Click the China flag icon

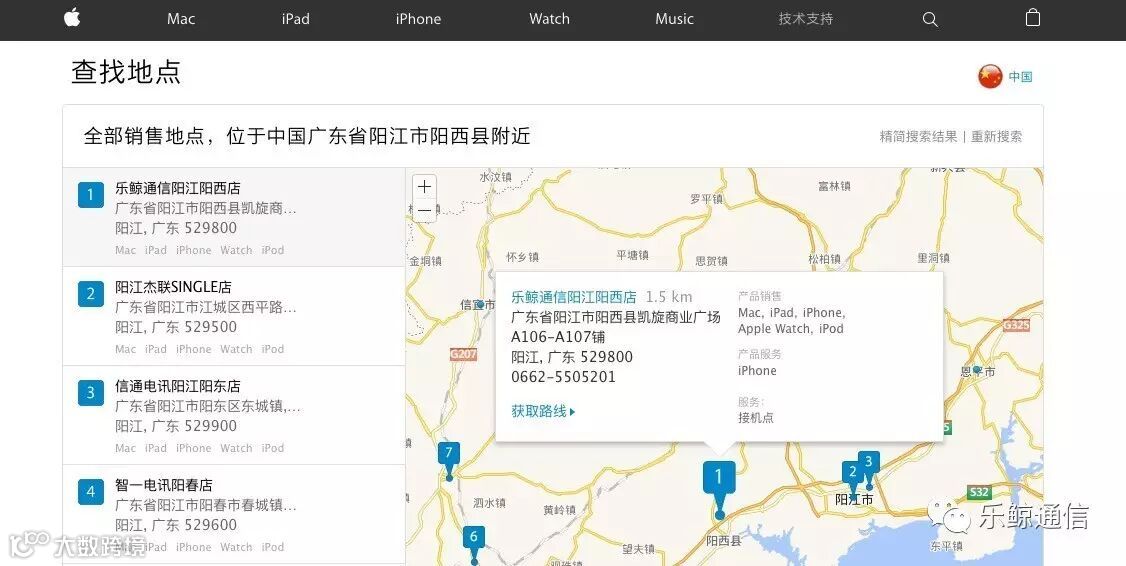click(990, 76)
